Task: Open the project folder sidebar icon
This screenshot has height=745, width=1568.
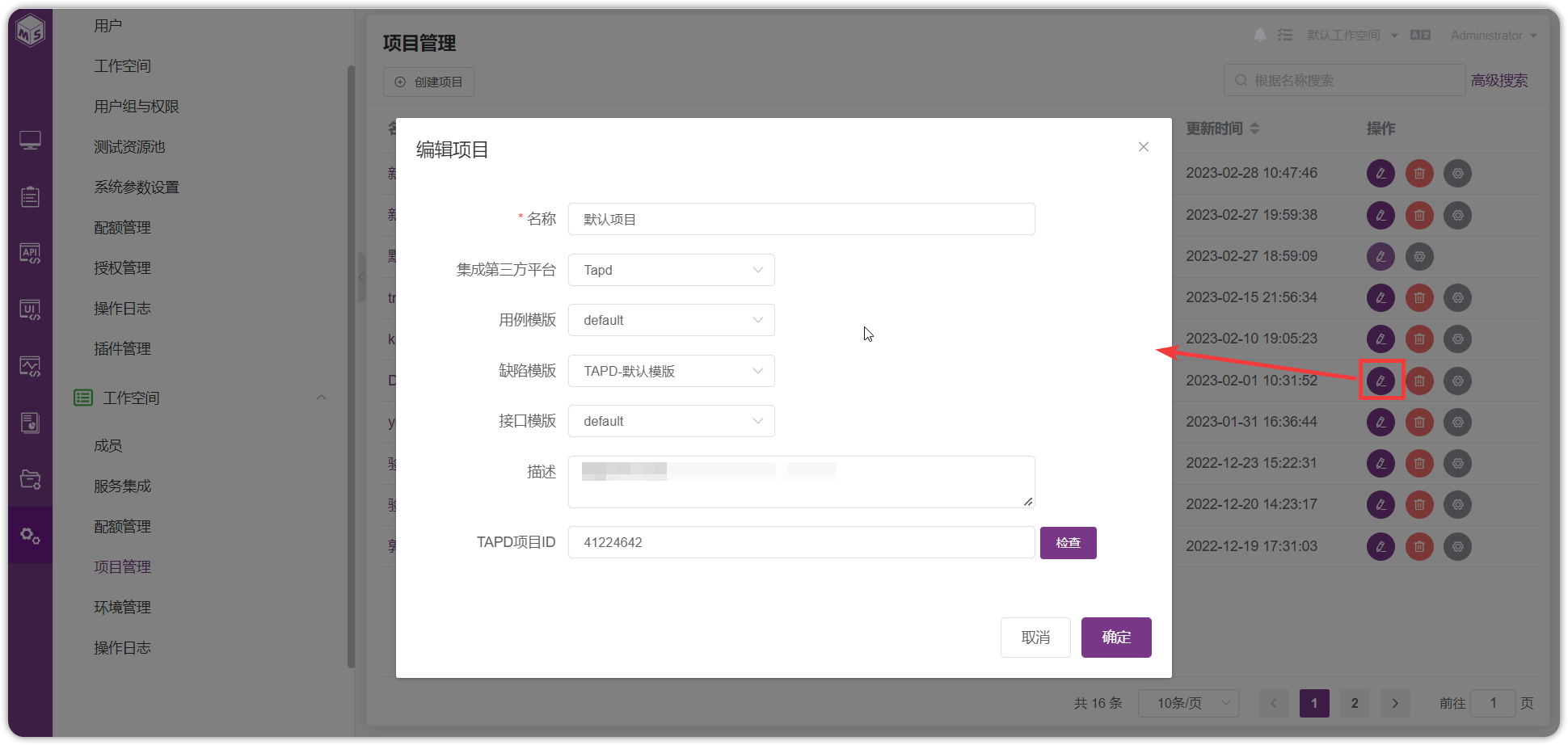Action: (31, 479)
